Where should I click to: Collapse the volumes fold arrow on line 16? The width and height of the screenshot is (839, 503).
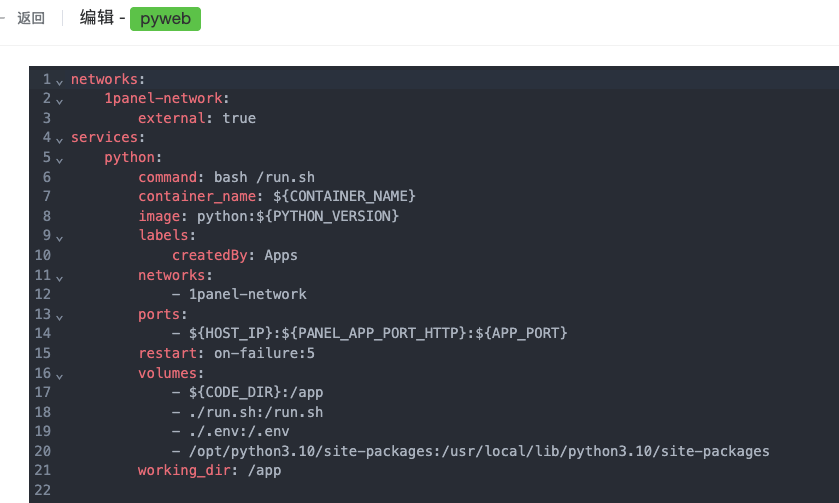tap(59, 376)
